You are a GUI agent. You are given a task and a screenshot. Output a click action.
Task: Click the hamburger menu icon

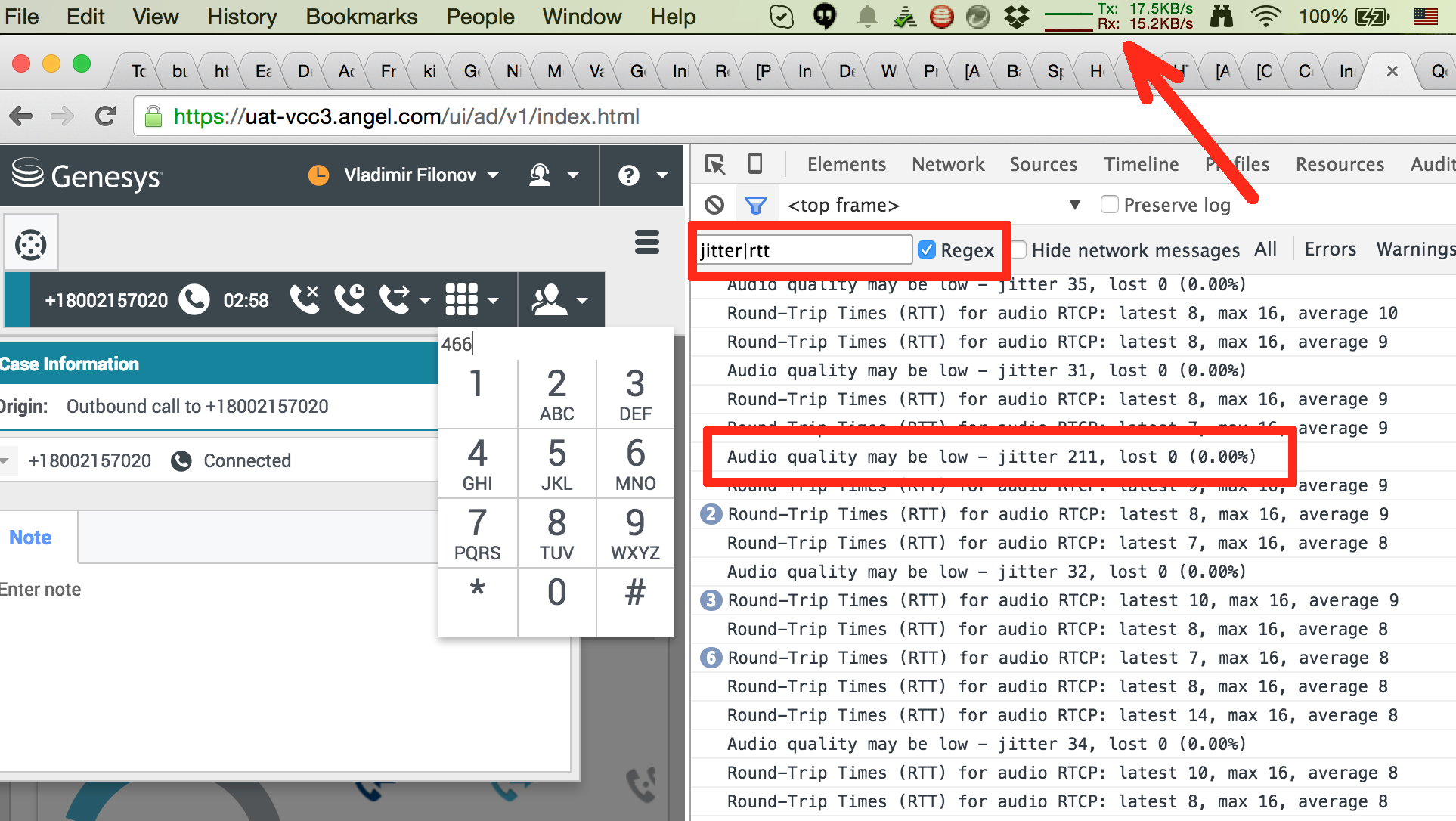coord(646,242)
